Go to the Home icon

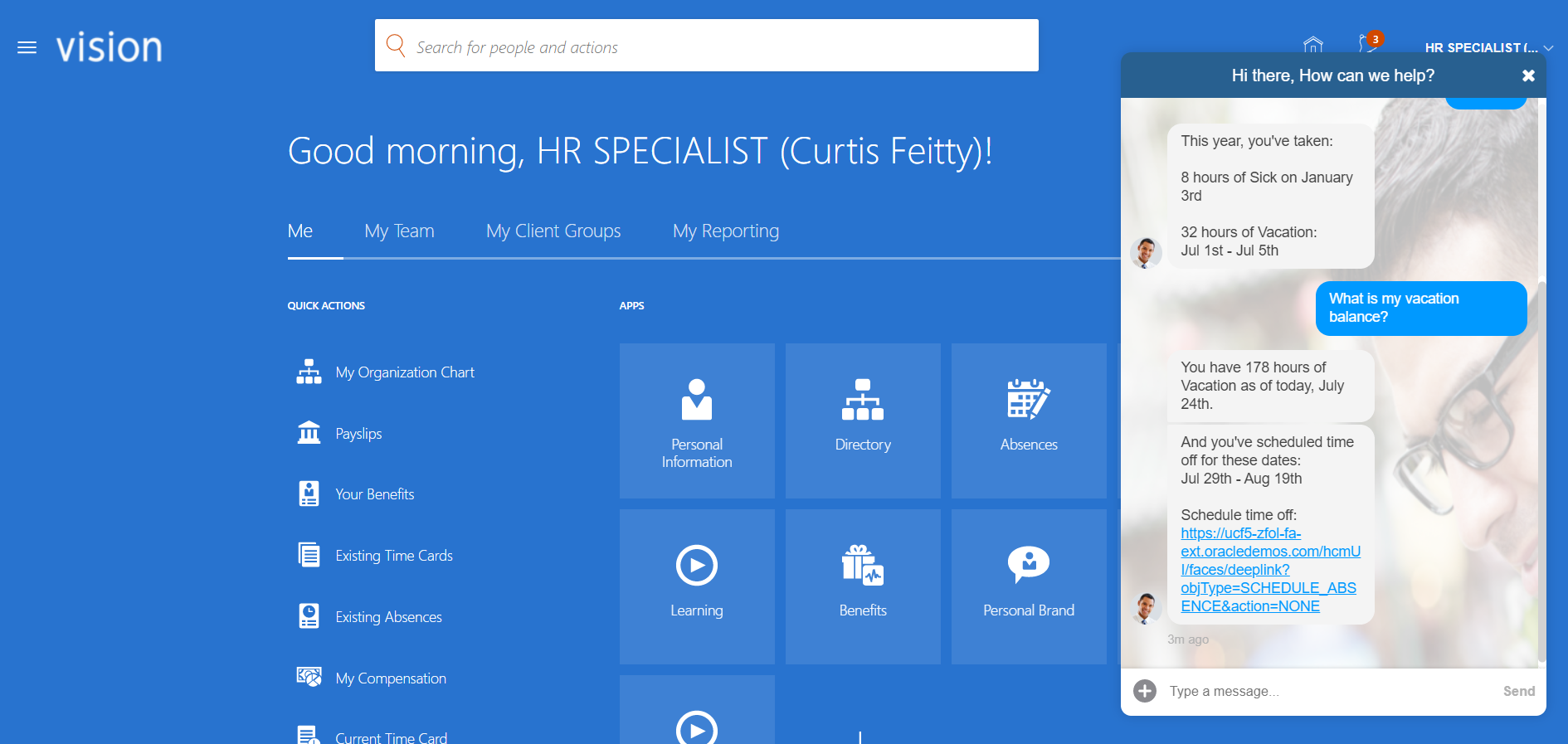click(1313, 46)
